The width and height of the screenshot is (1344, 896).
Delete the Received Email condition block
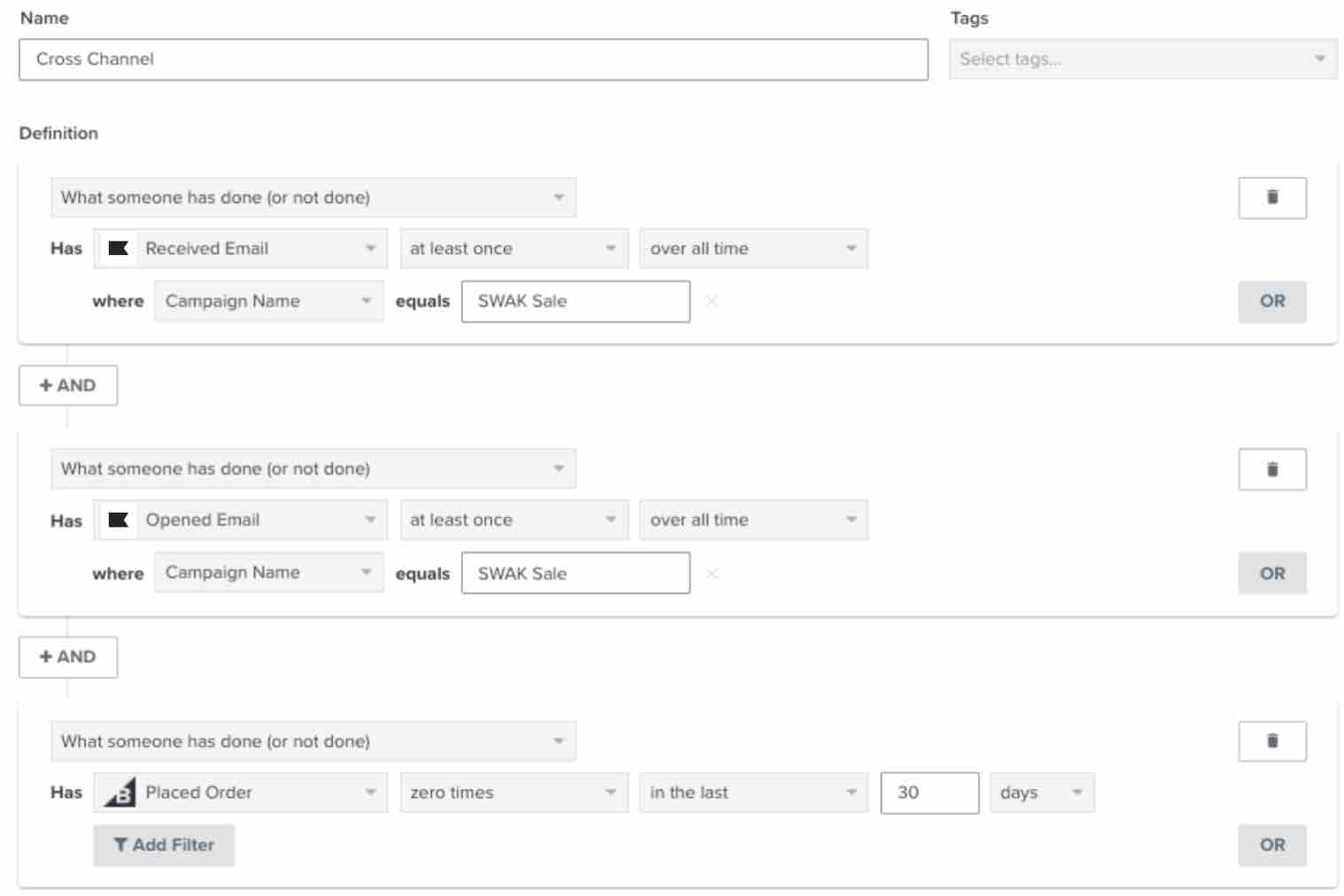1272,197
